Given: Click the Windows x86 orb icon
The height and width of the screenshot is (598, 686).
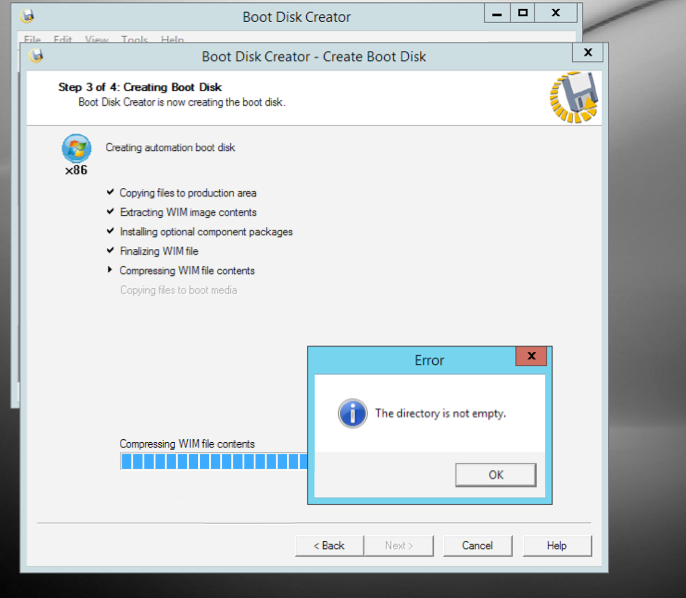Looking at the screenshot, I should [77, 148].
